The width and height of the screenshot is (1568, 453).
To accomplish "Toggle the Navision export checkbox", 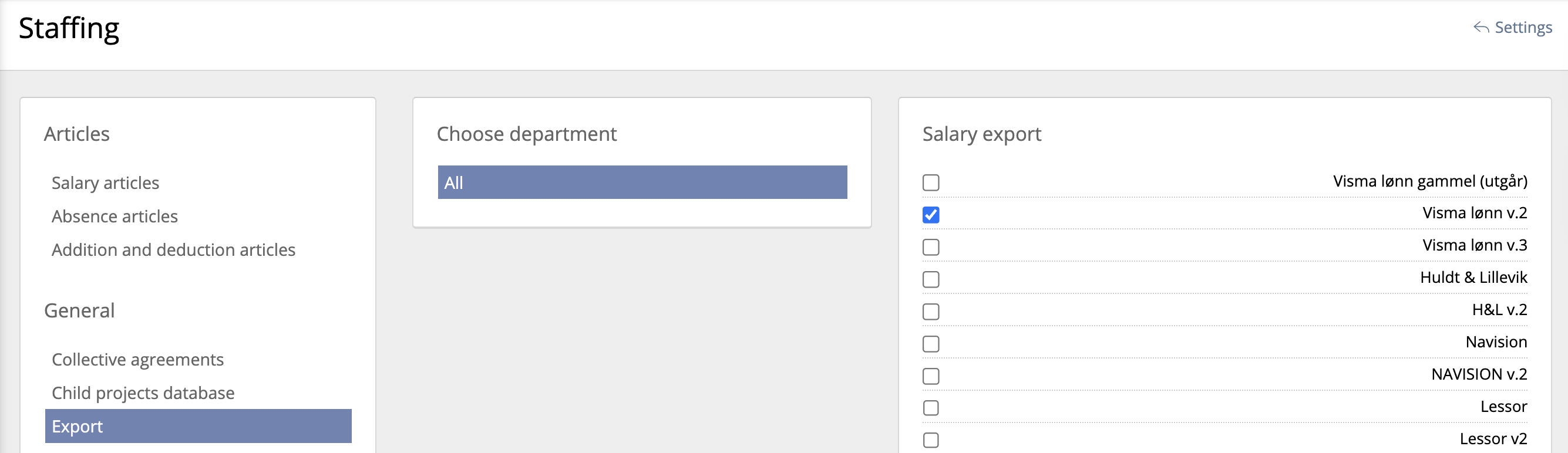I will pos(931,343).
